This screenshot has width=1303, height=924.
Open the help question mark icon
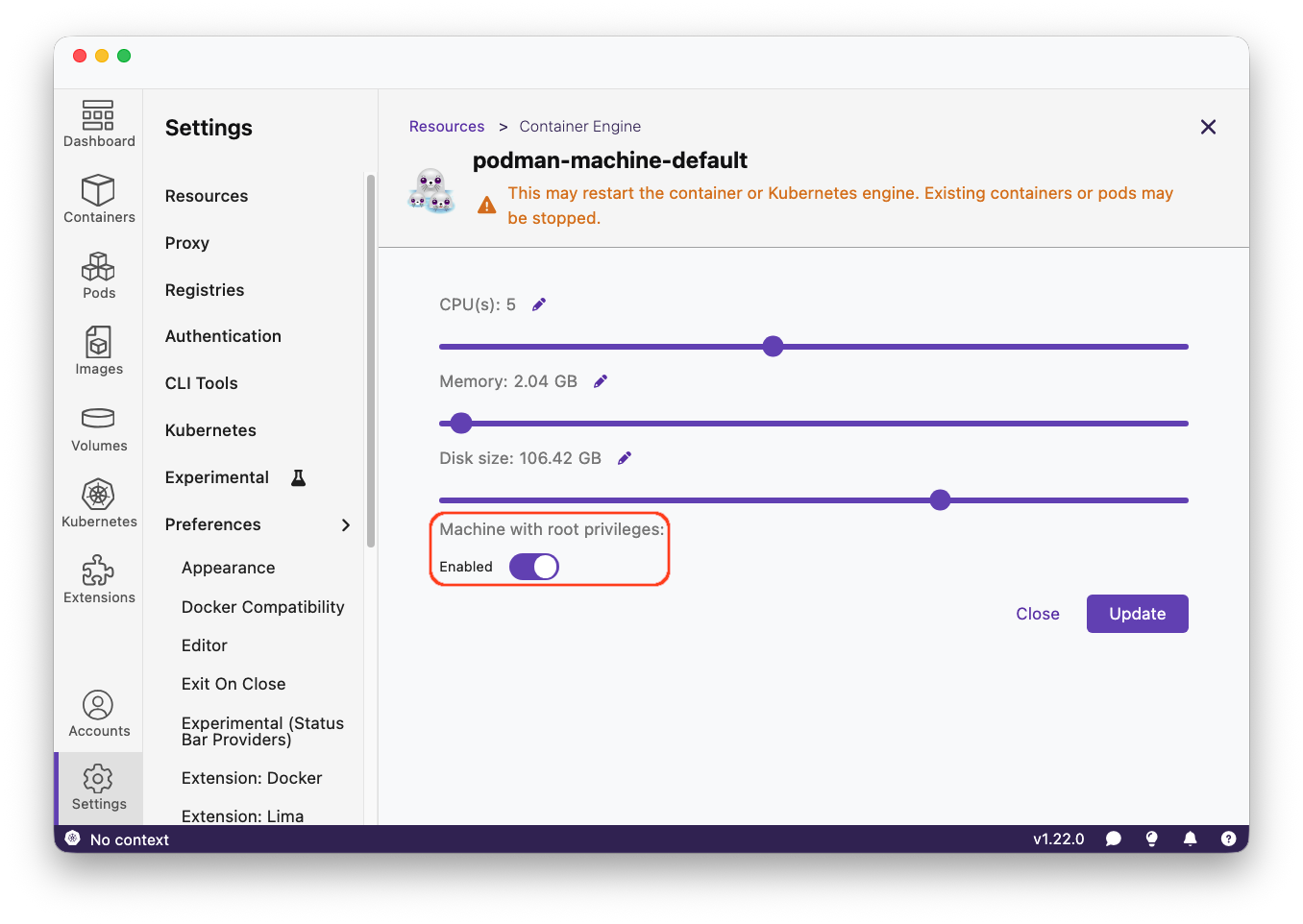(1228, 839)
